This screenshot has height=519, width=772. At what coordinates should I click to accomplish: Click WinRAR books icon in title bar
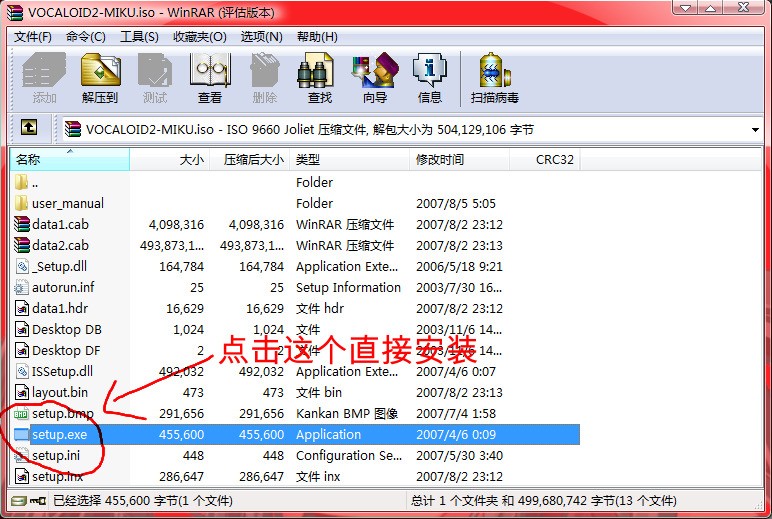point(15,12)
